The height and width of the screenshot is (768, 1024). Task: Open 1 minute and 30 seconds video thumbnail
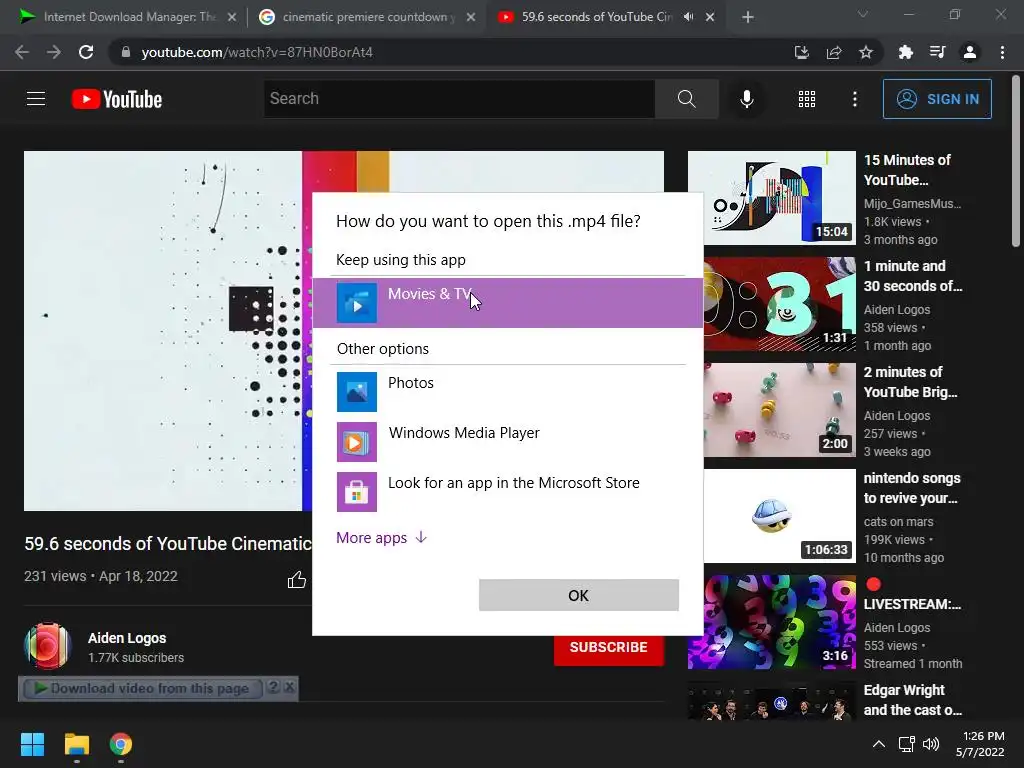[x=780, y=304]
